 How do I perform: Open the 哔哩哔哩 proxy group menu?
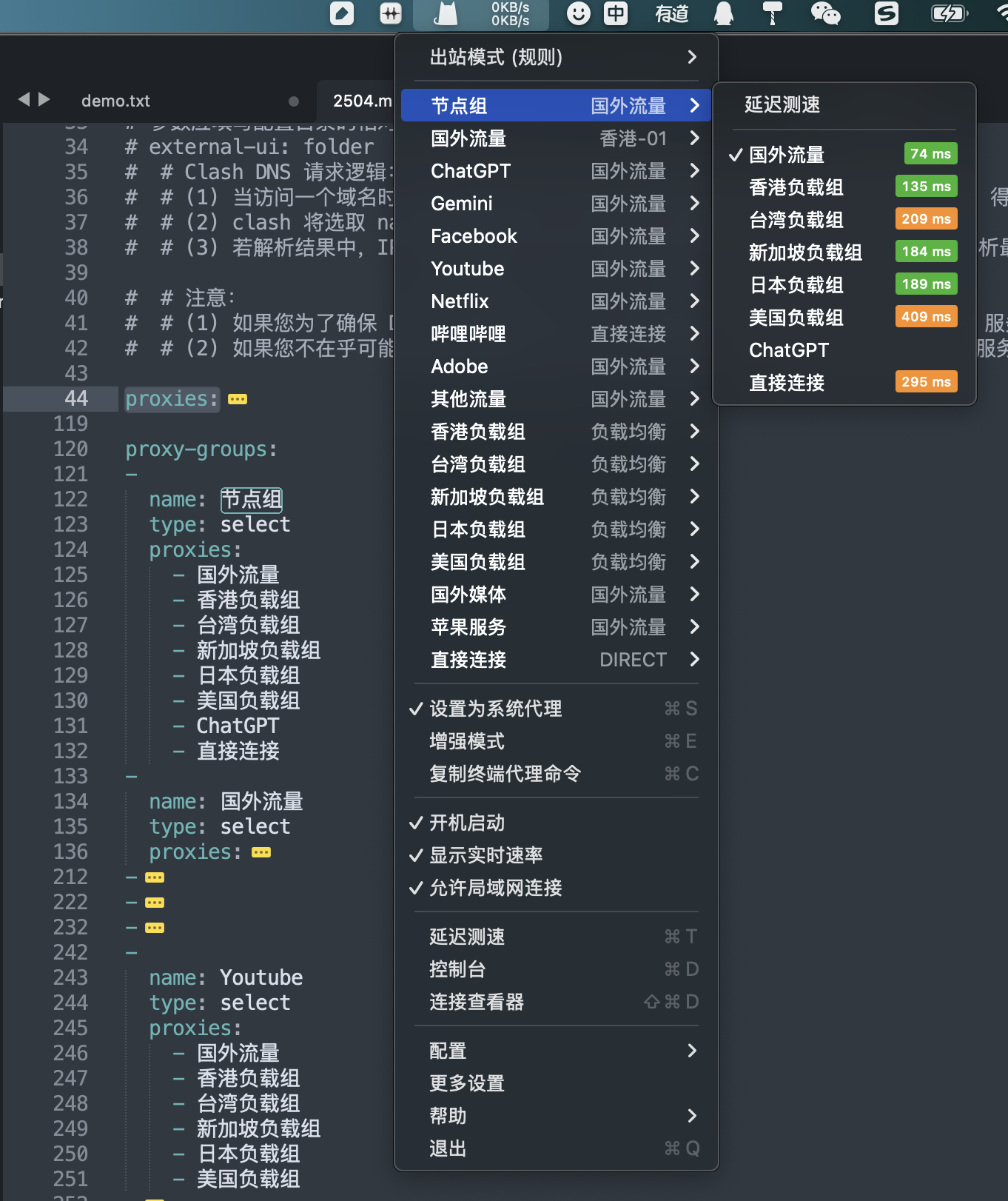pos(557,334)
